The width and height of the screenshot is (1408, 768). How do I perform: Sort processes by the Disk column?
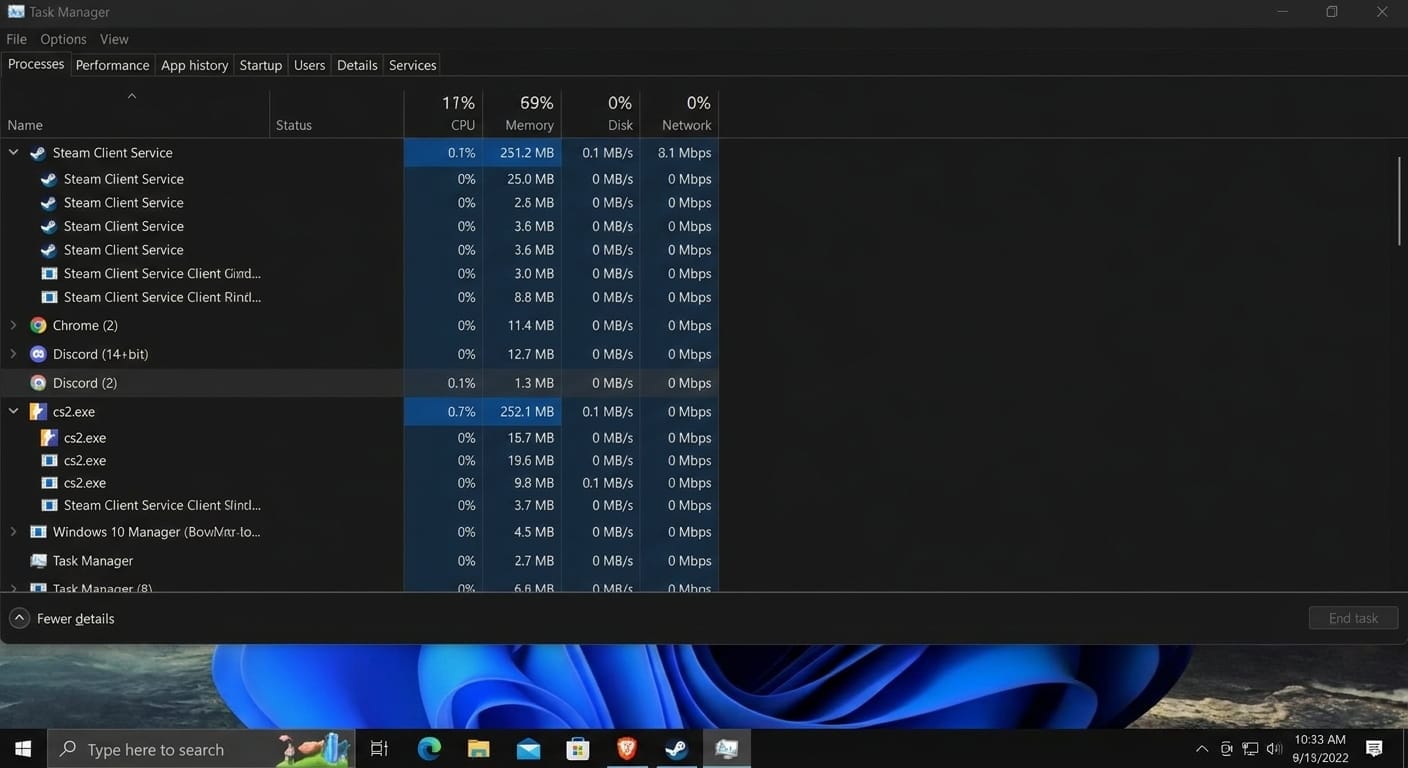[x=601, y=114]
